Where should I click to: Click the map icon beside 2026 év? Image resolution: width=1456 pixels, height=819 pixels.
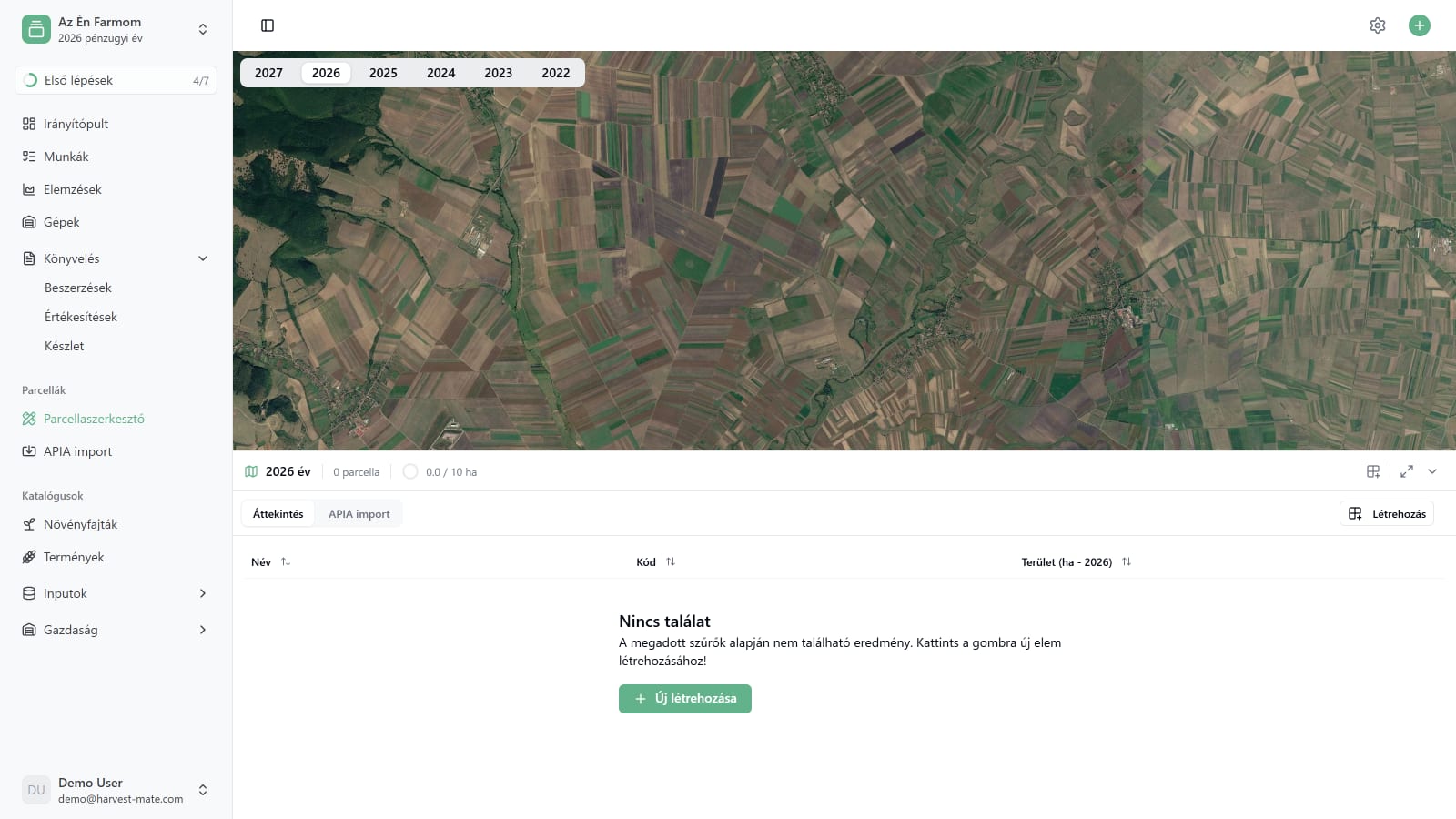[x=251, y=471]
